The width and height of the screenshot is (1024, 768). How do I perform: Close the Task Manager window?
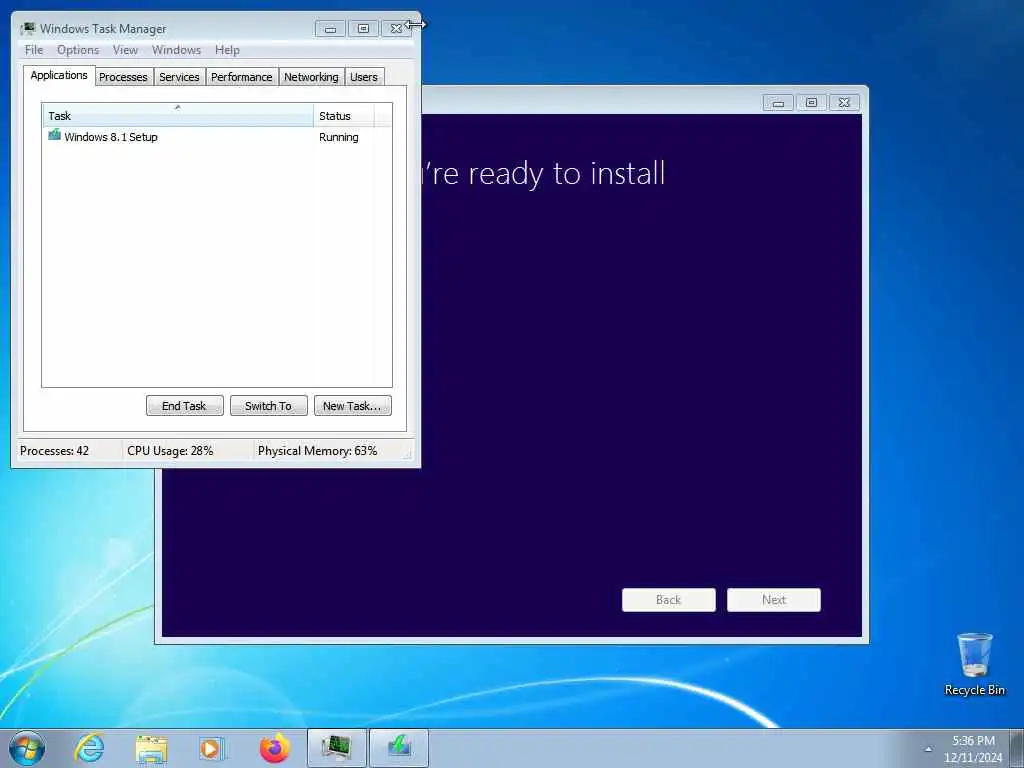[395, 29]
